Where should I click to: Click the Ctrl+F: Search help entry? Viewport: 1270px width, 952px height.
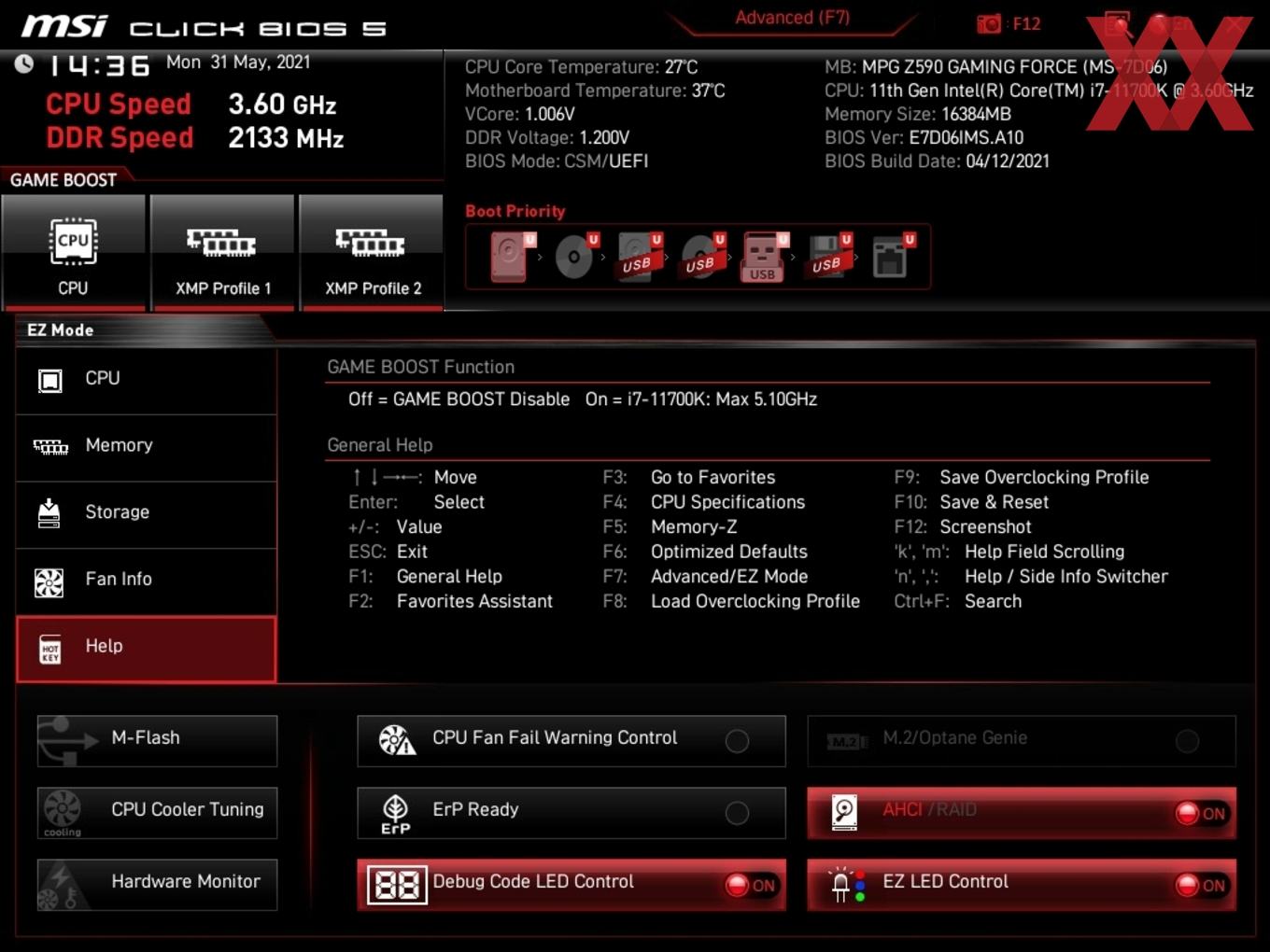958,601
